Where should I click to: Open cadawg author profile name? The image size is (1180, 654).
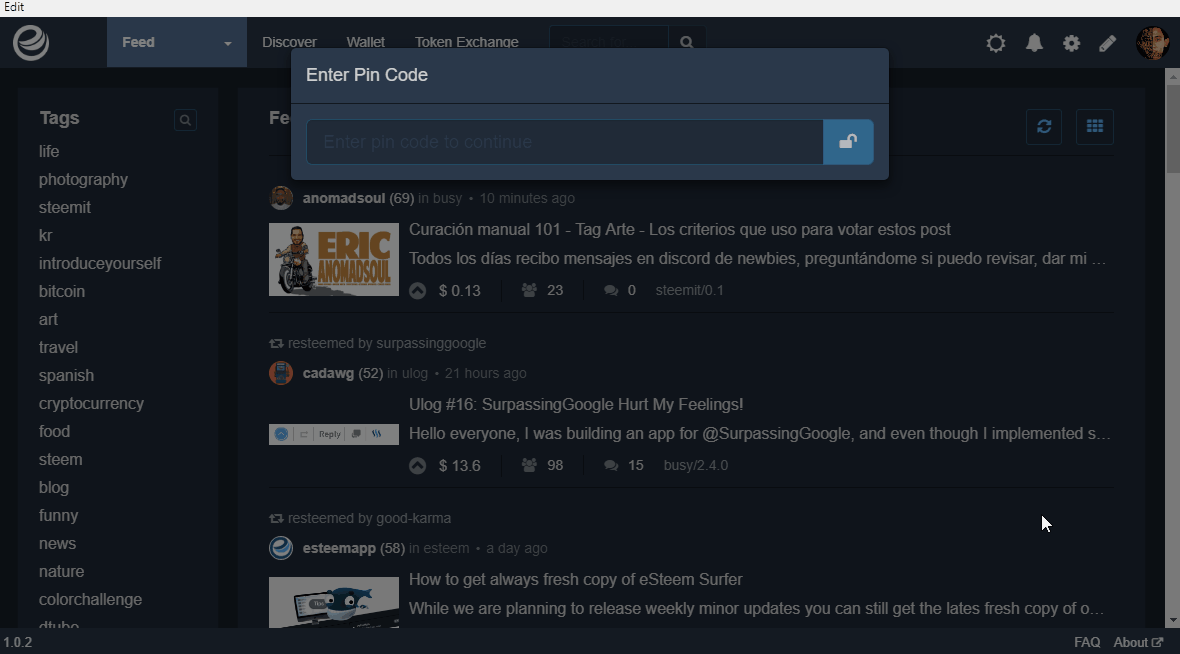click(327, 373)
